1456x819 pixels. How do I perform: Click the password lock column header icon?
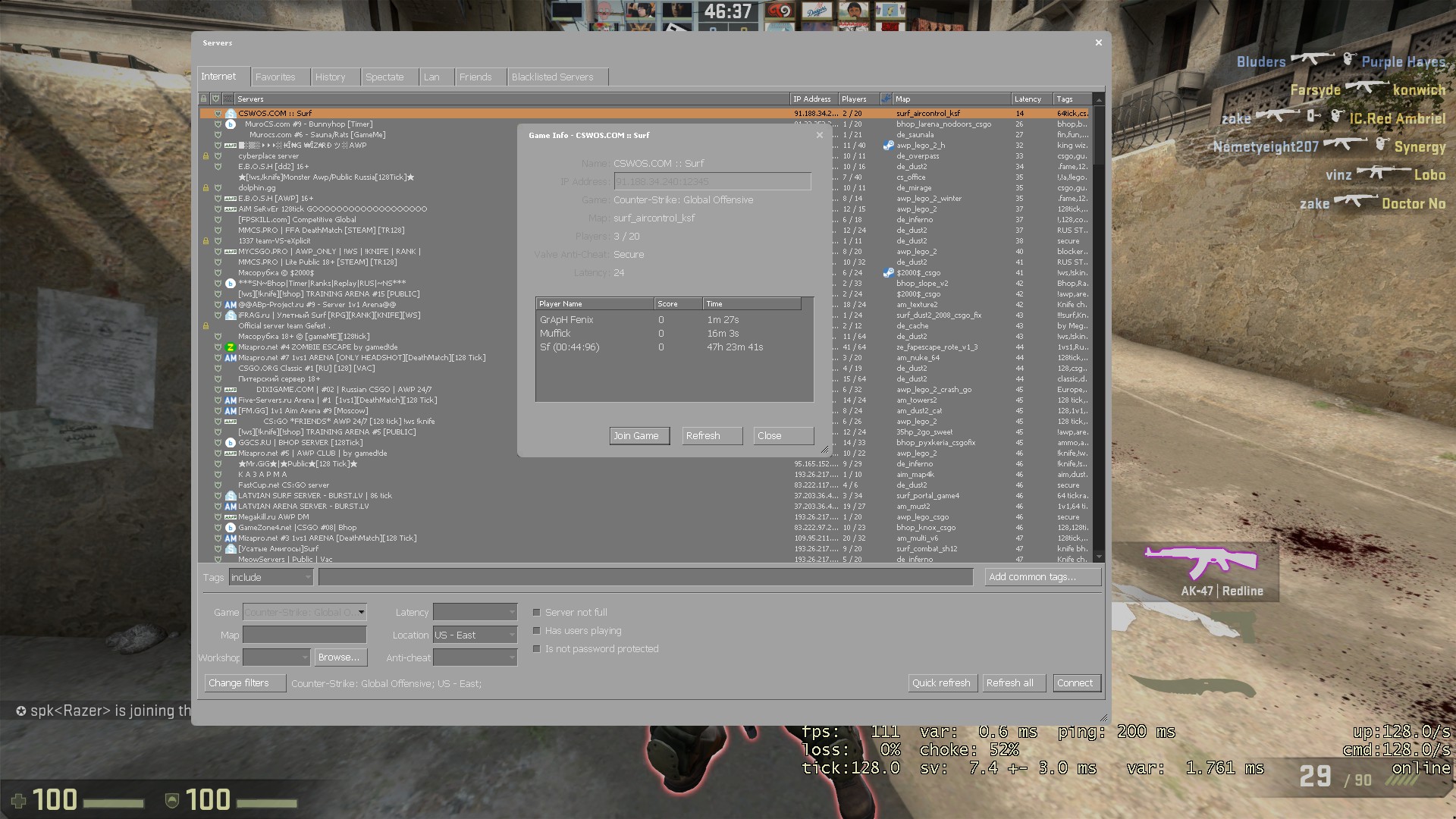pos(203,99)
